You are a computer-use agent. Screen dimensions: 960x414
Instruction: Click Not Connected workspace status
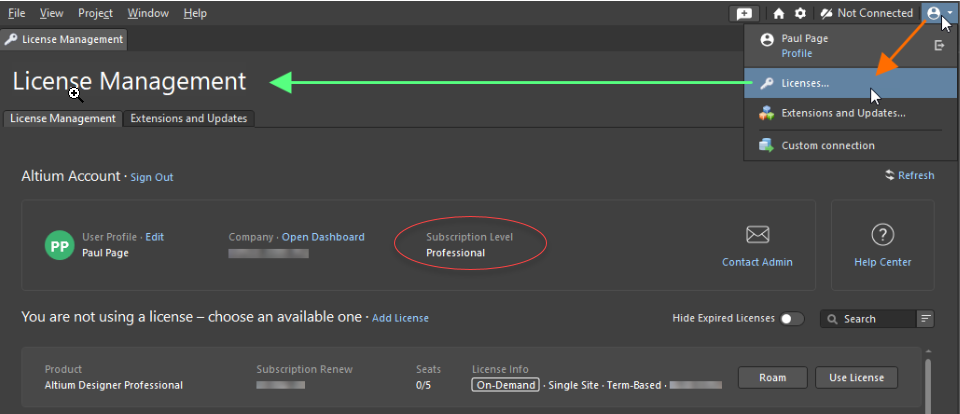point(866,13)
